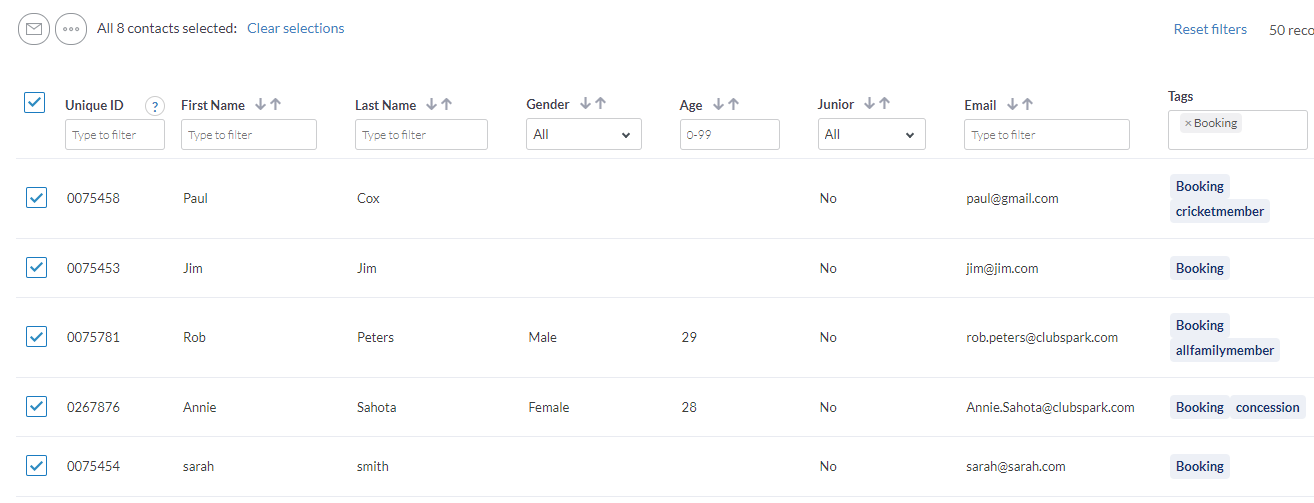Deselect Annie Sahota's row checkbox
The image size is (1314, 503).
click(36, 406)
